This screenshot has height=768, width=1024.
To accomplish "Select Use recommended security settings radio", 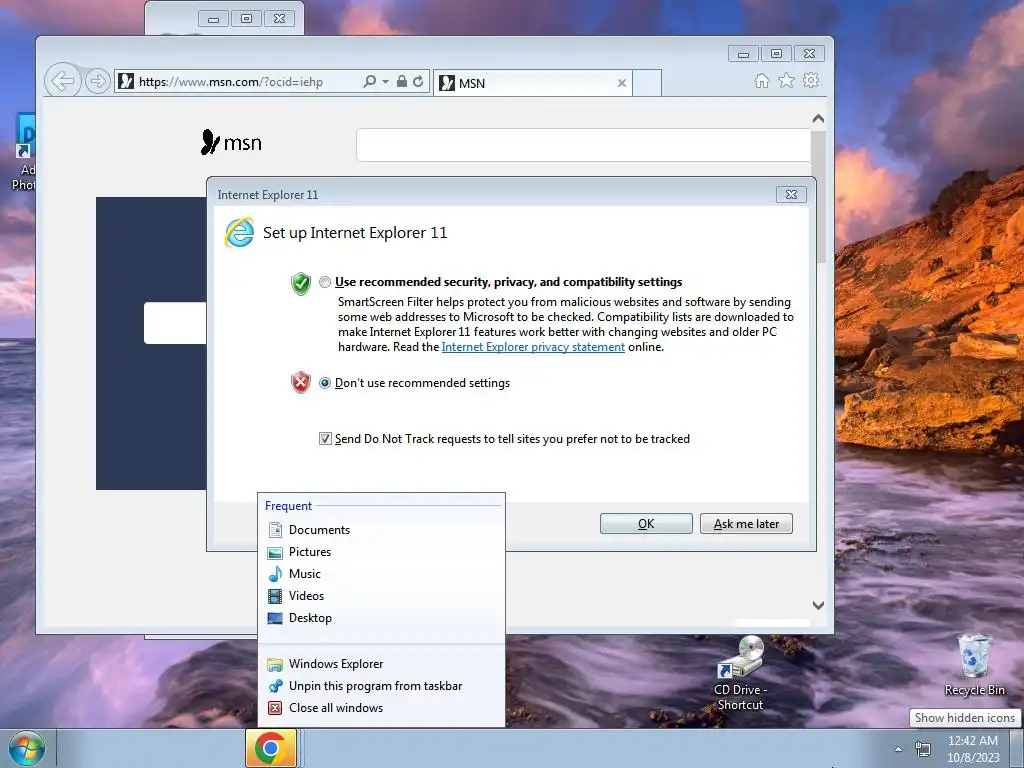I will click(x=325, y=282).
